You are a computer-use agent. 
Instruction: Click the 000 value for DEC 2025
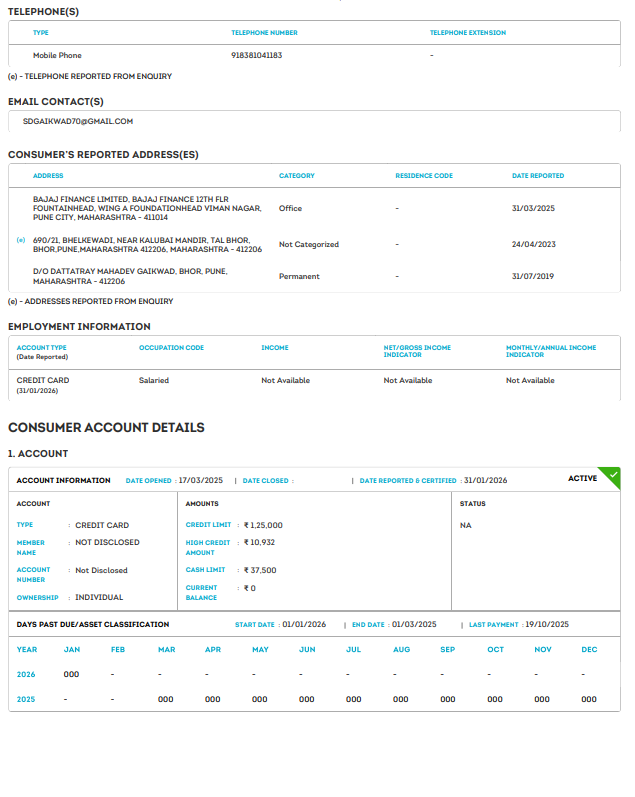pos(589,699)
